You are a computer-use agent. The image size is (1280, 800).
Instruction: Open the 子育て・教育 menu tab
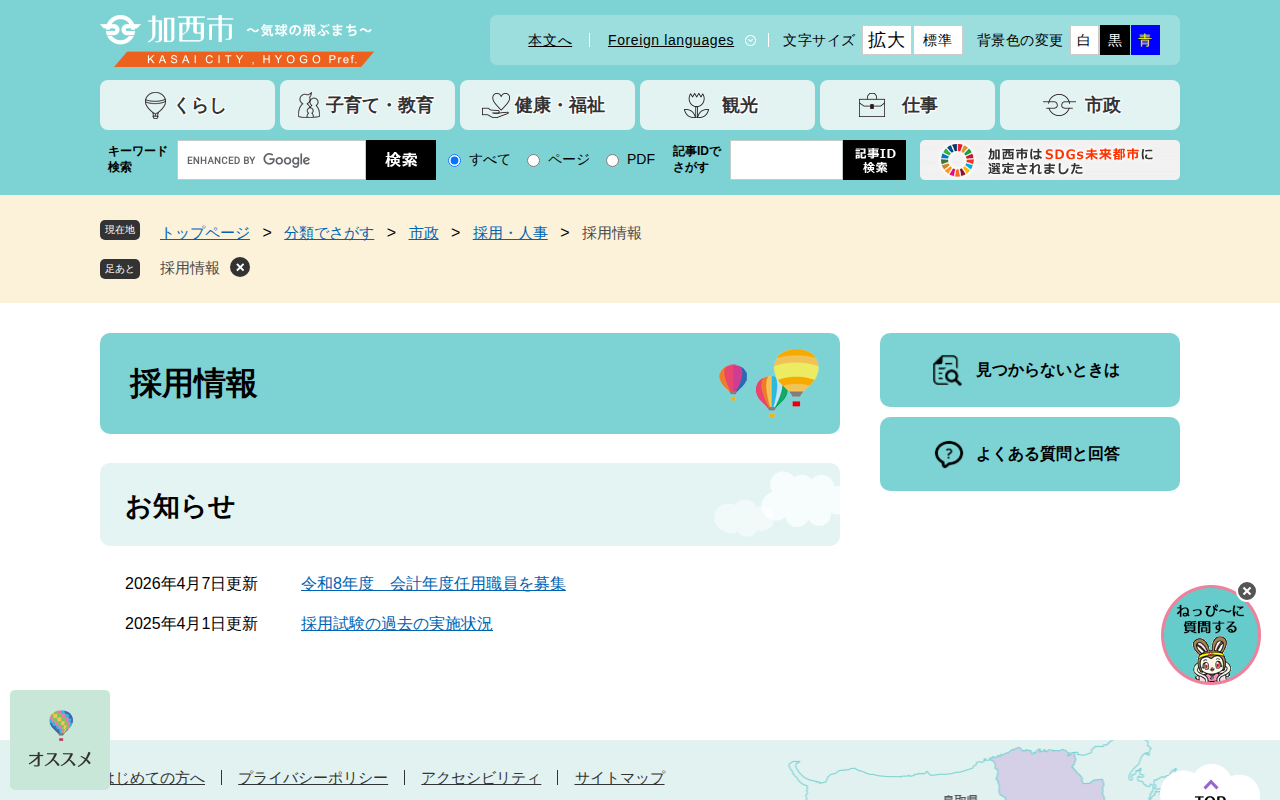[367, 105]
